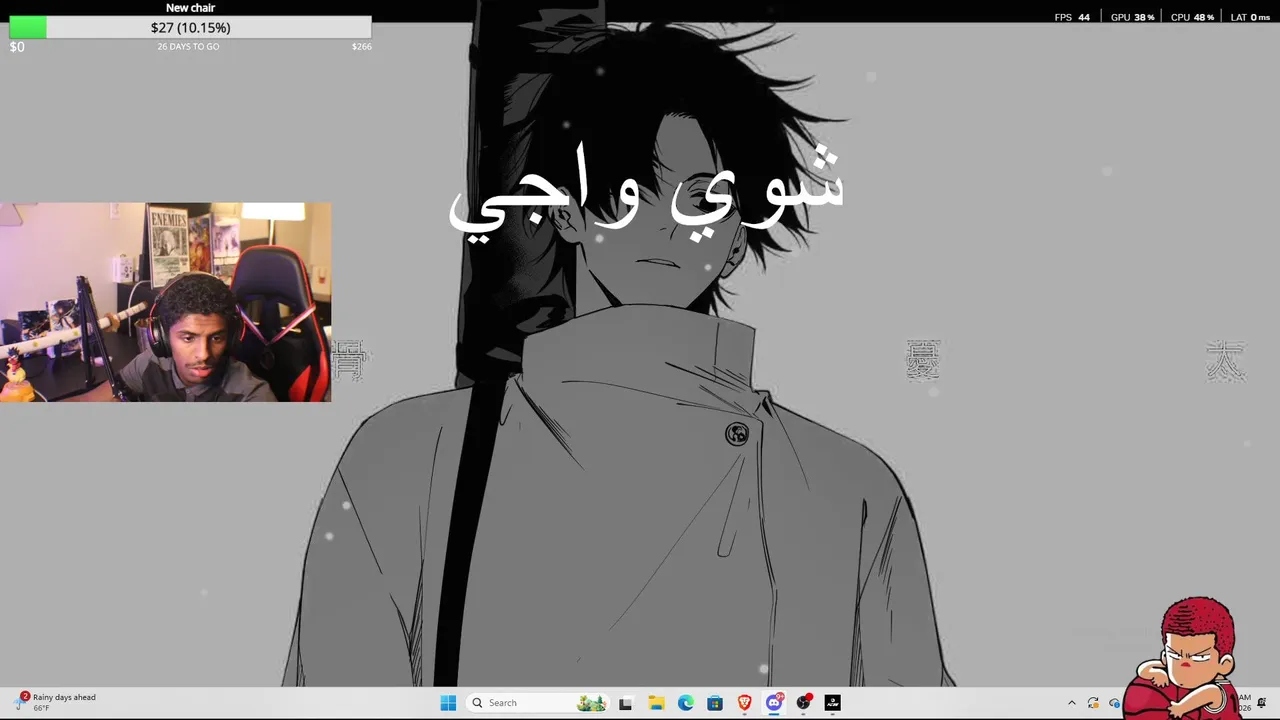Click the cloud tray icon

point(1114,703)
